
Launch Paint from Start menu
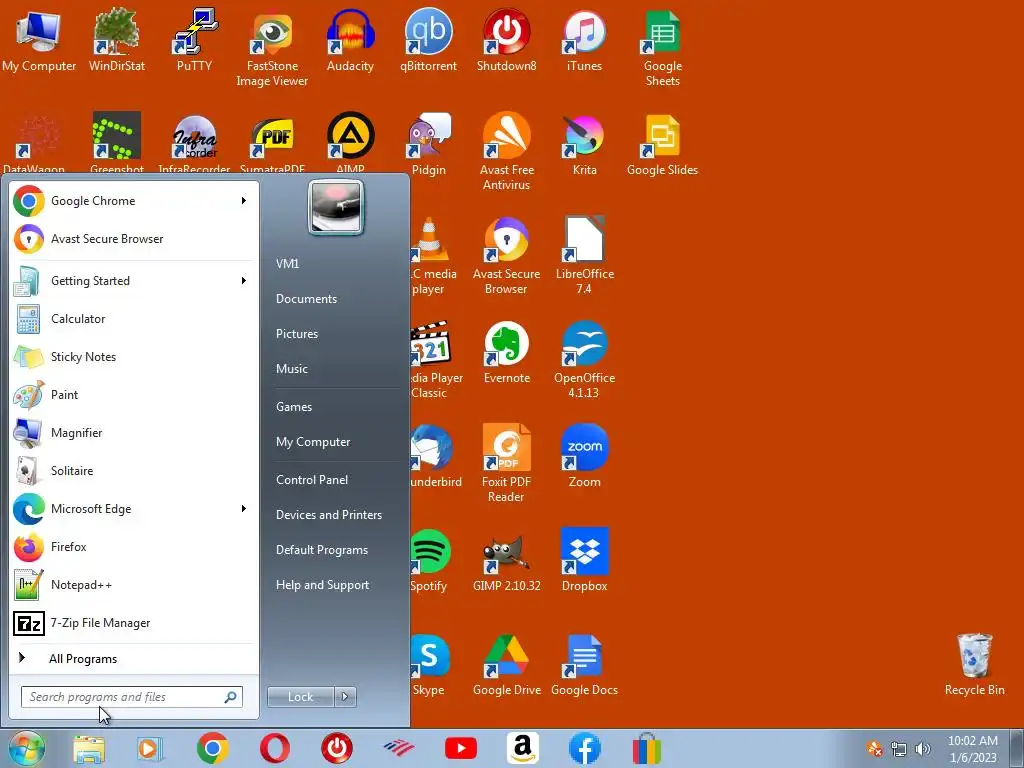(x=133, y=394)
